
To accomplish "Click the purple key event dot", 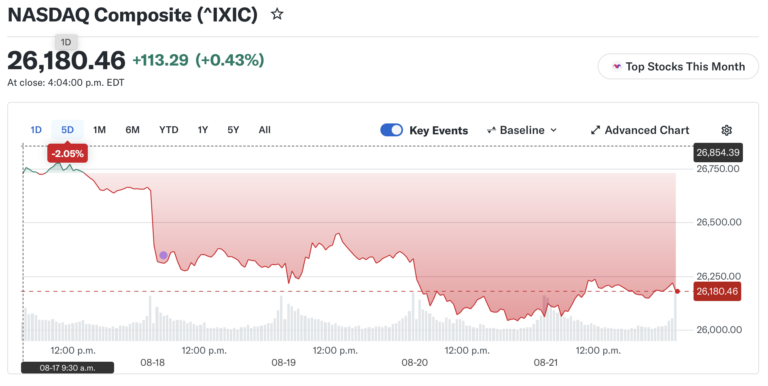I will [164, 255].
